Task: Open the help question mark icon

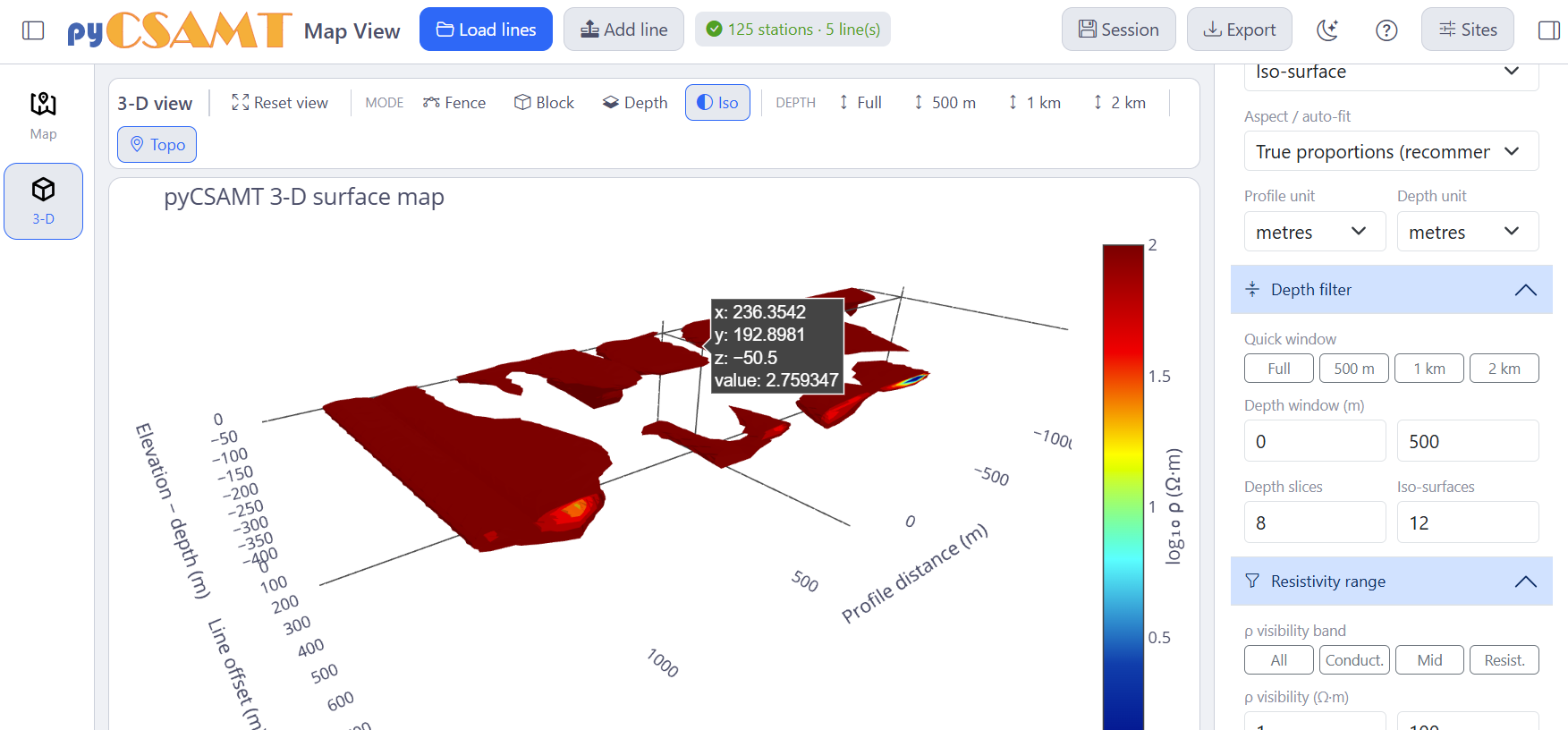Action: point(1386,30)
